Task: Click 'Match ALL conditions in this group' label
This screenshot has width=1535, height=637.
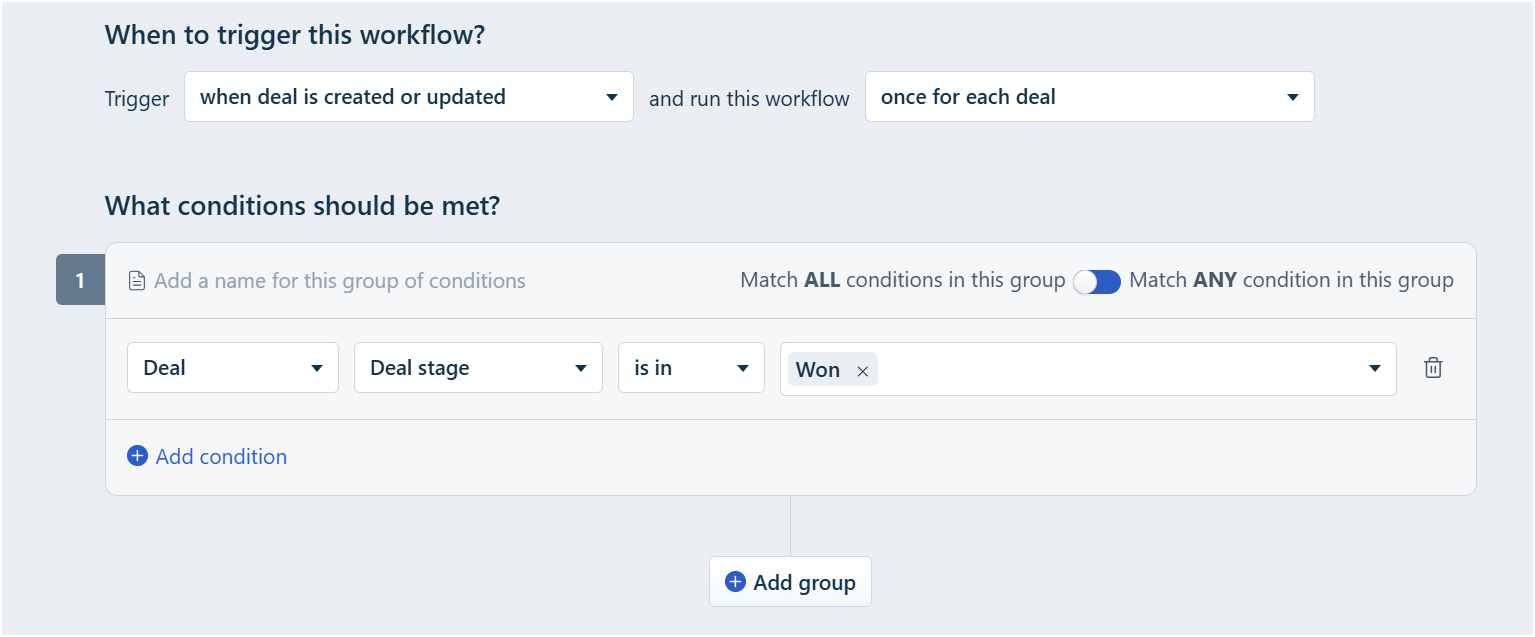Action: click(x=903, y=280)
